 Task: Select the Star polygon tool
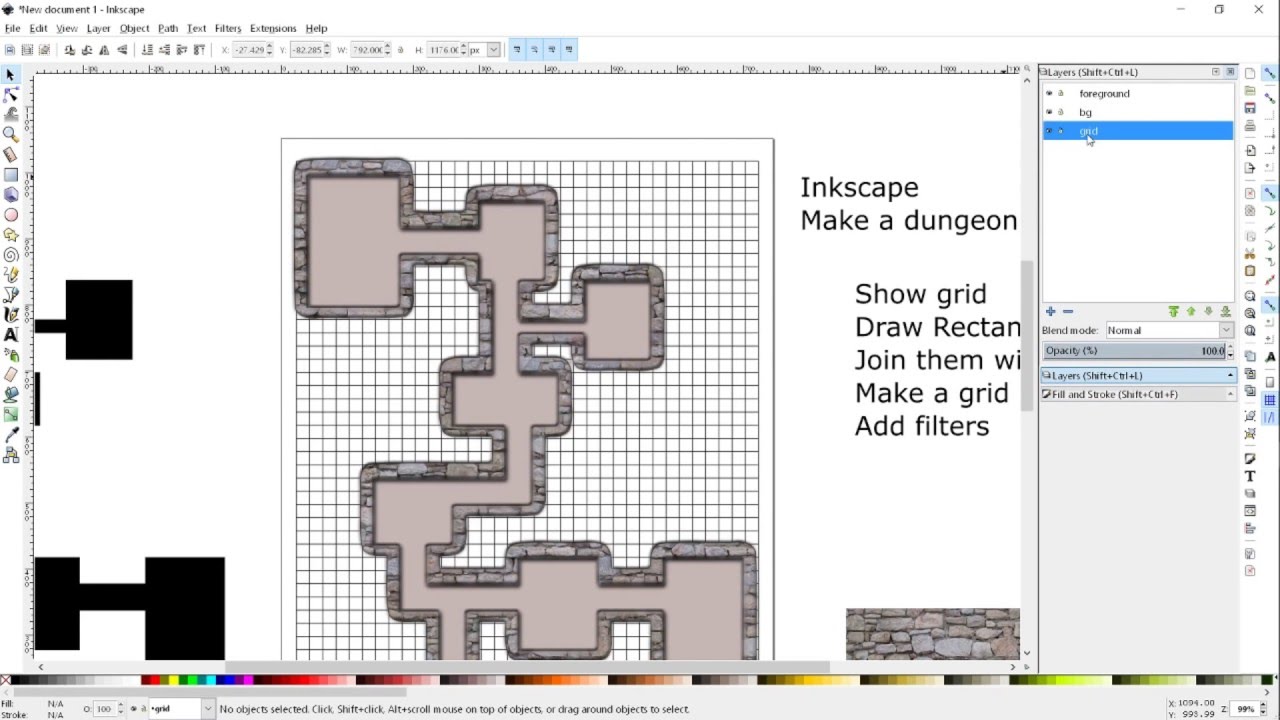[x=11, y=235]
